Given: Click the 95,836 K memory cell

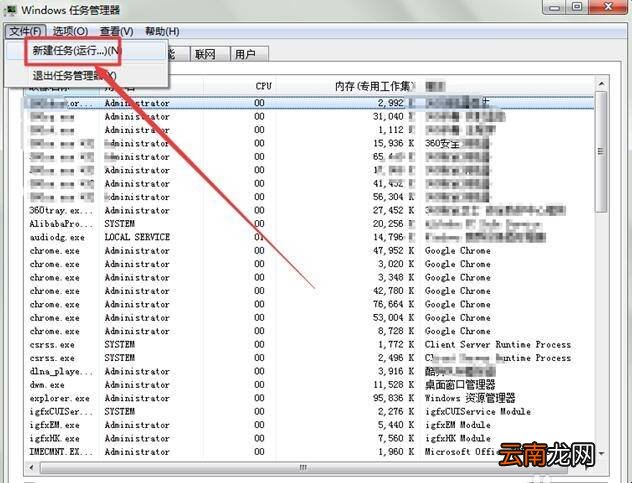Looking at the screenshot, I should point(393,398).
